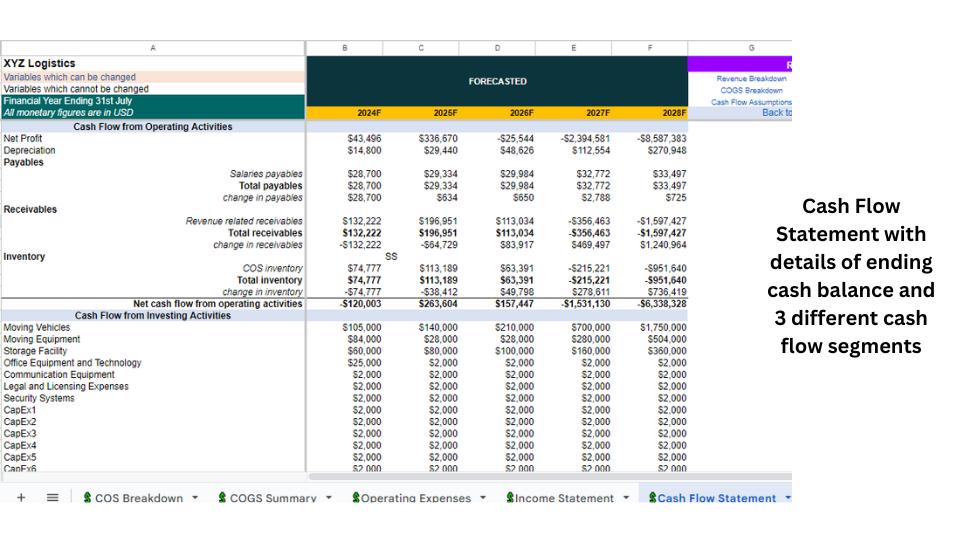Select the 2024F year header cell
Screen dimensions: 960x540
[x=345, y=113]
